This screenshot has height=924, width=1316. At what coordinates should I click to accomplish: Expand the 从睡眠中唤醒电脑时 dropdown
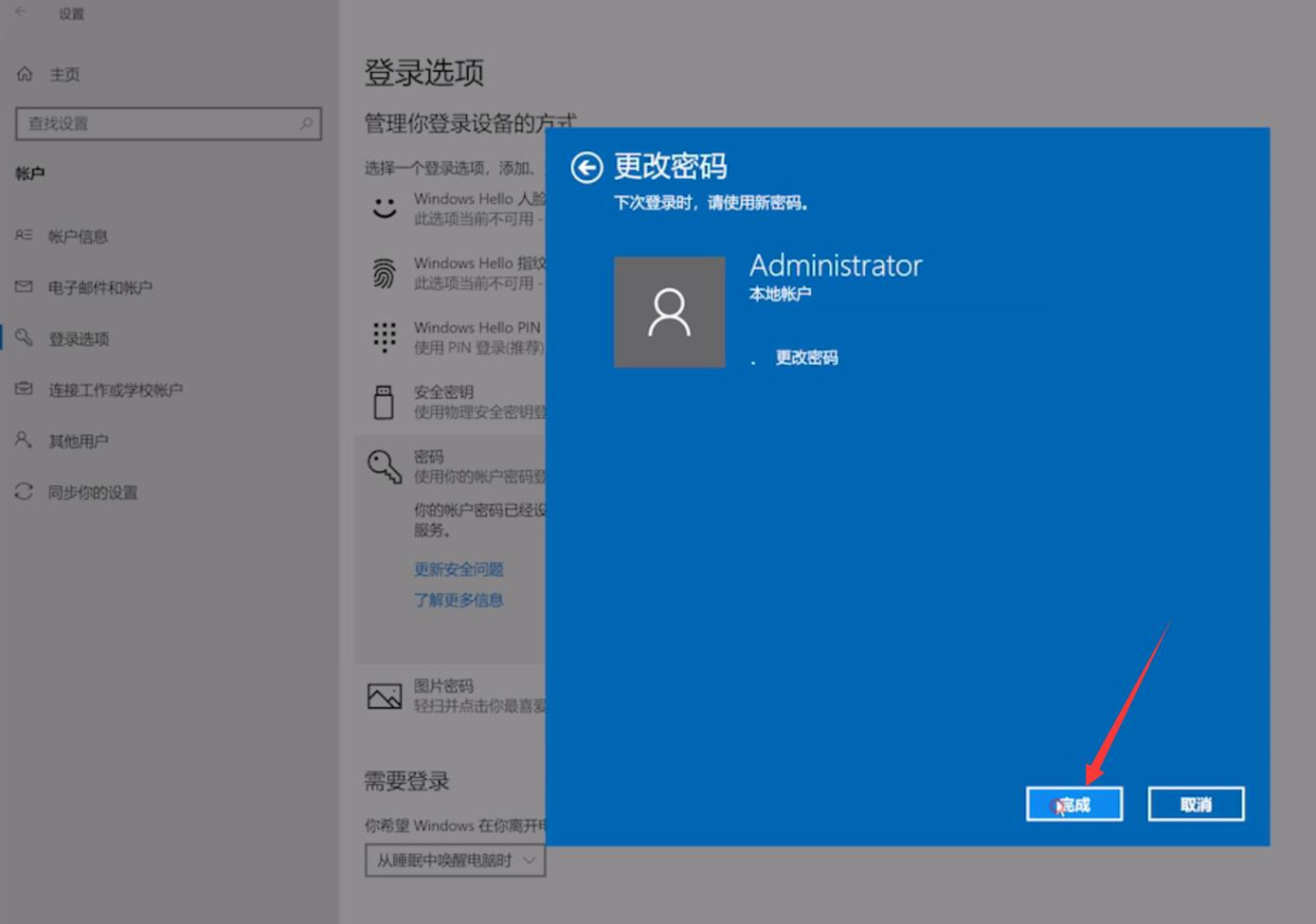tap(455, 861)
